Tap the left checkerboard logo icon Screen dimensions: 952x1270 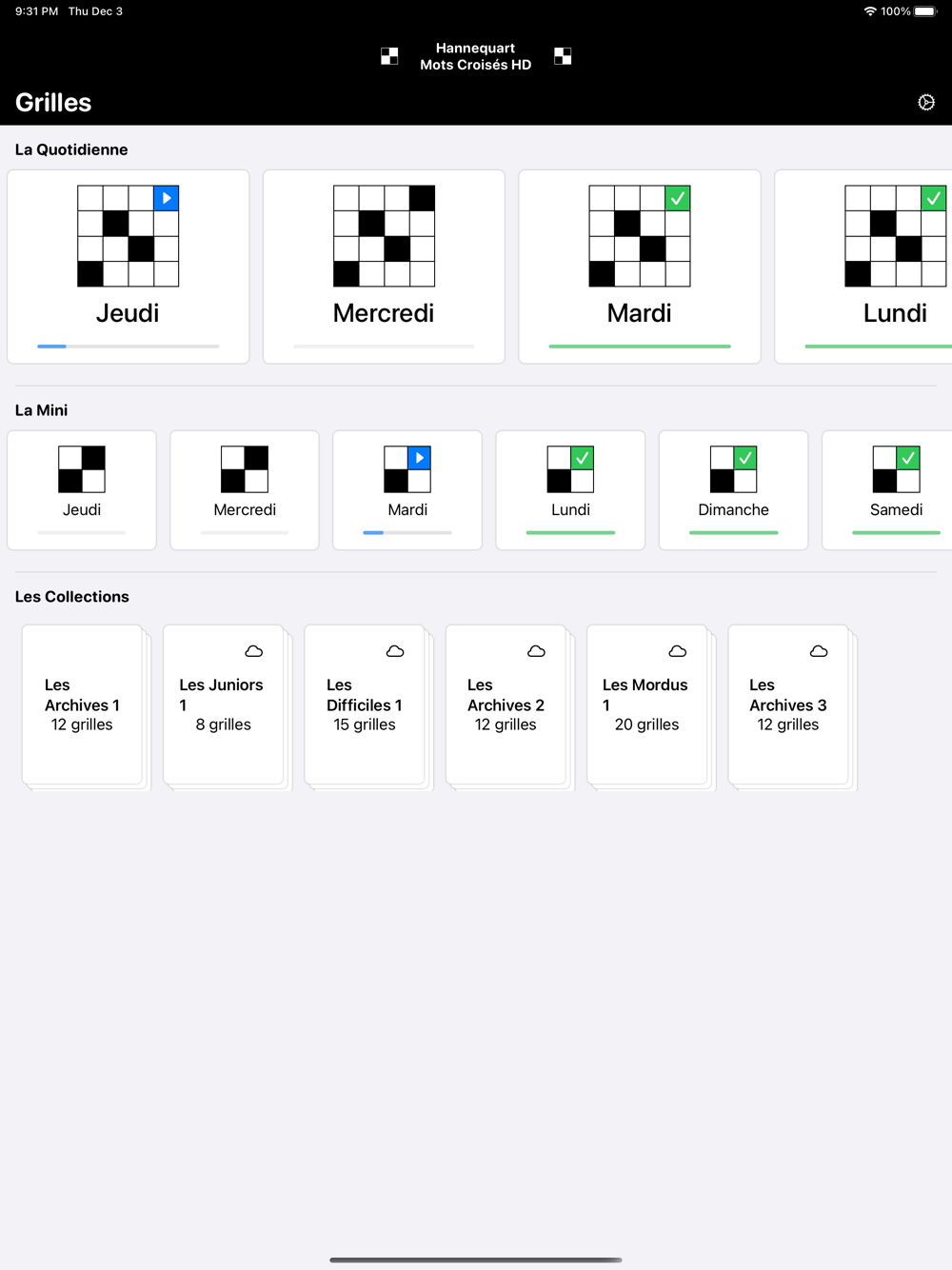[x=389, y=56]
